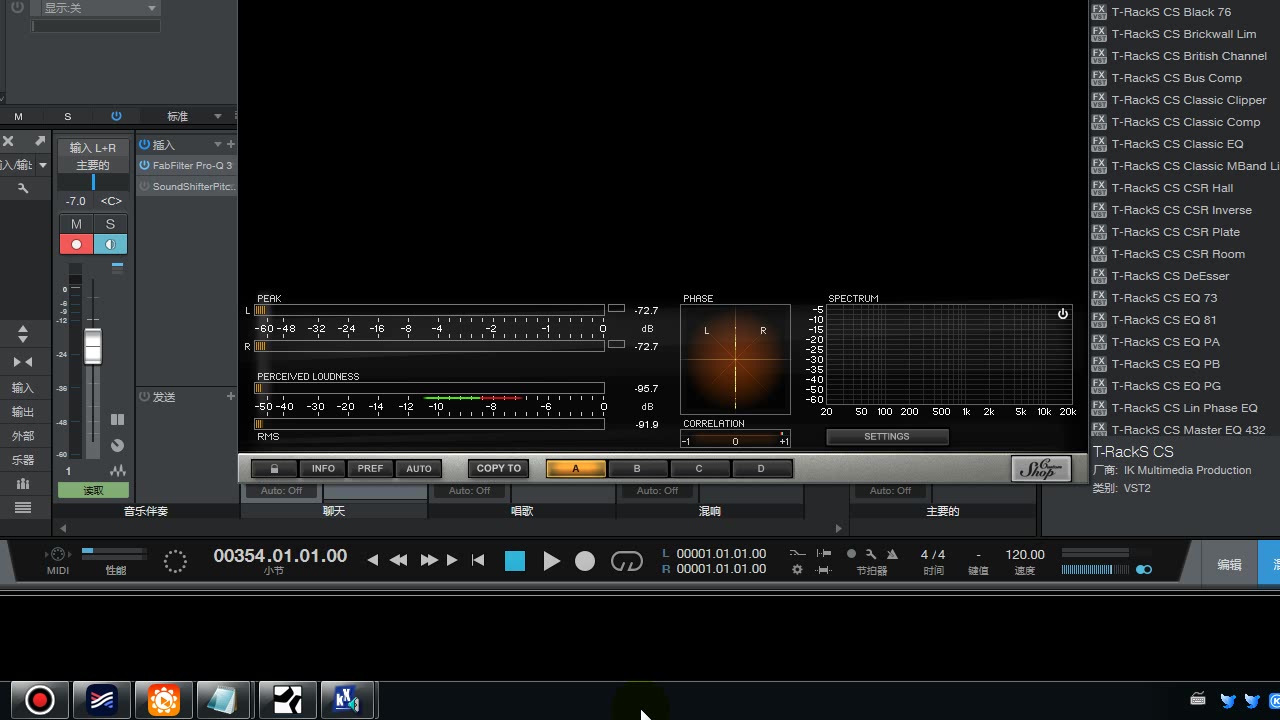
Task: Click the Return to Zero transport button
Action: tap(478, 561)
